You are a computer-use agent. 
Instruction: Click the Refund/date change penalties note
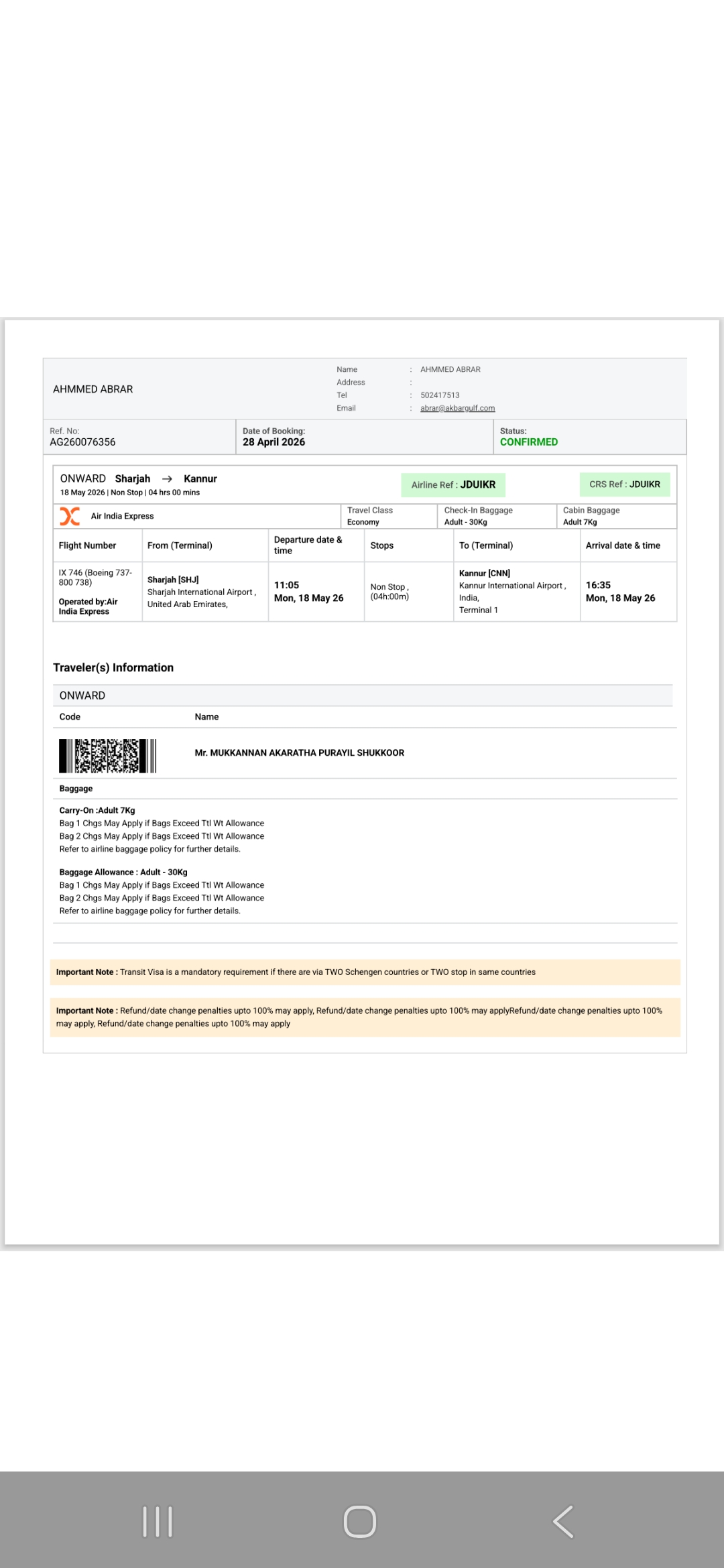pyautogui.click(x=365, y=1017)
